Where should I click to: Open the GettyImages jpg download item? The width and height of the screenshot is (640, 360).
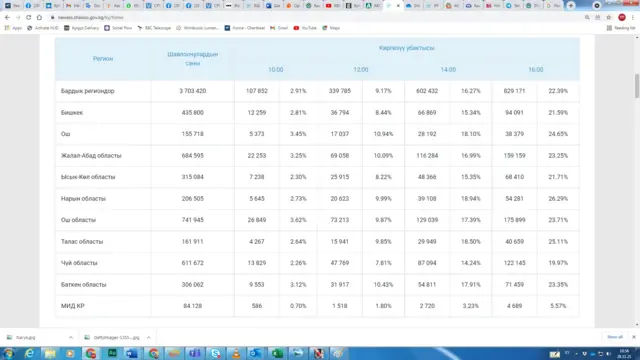point(112,338)
